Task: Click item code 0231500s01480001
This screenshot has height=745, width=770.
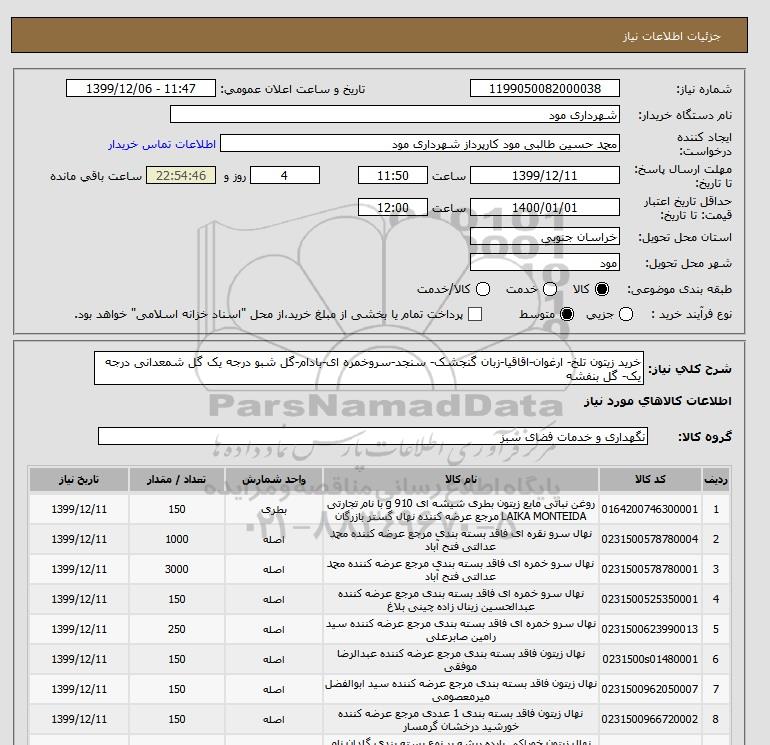Action: point(650,659)
